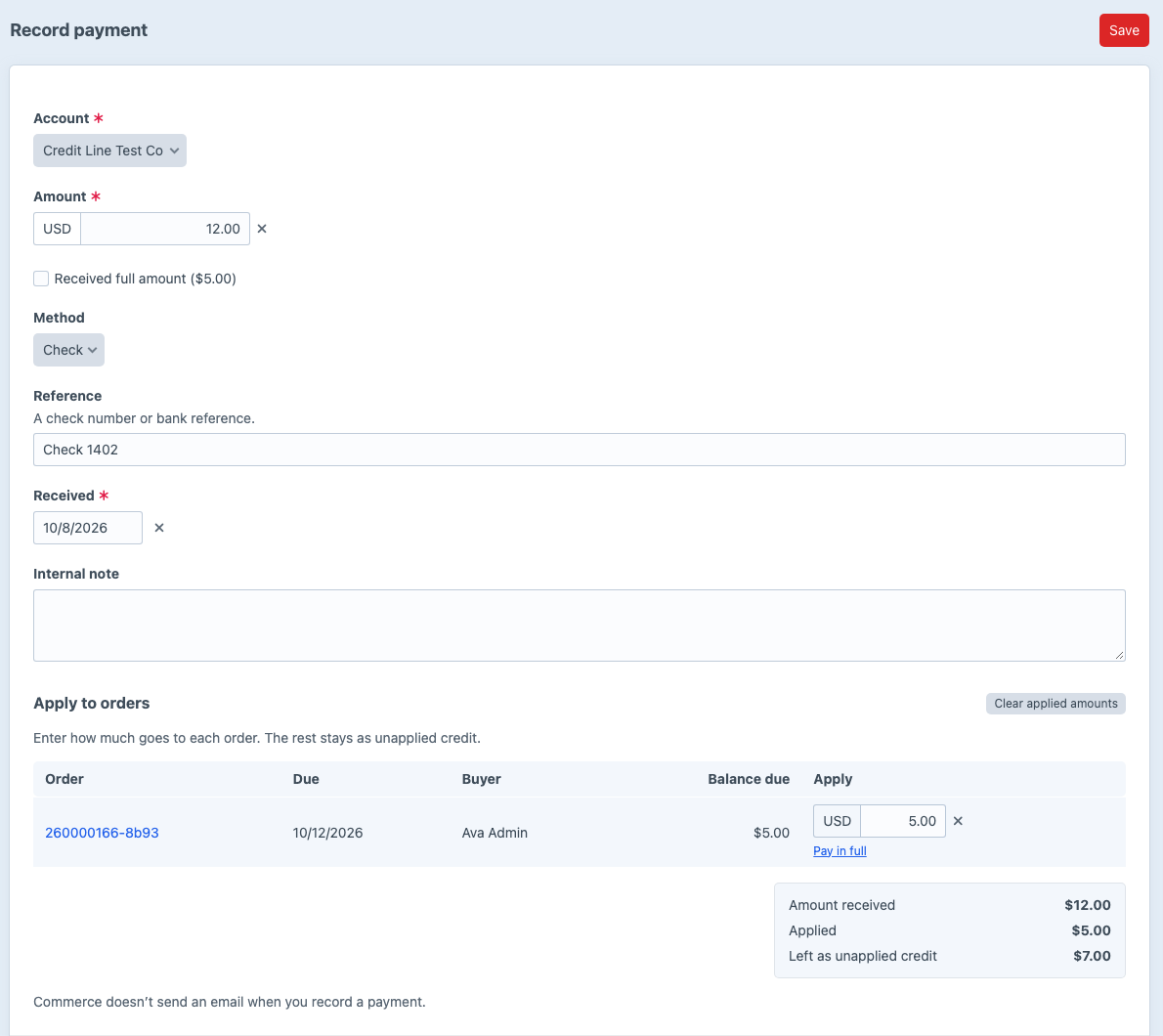Viewport: 1163px width, 1036px height.
Task: Focus the Apply amount field showing 5.00
Action: [x=903, y=821]
